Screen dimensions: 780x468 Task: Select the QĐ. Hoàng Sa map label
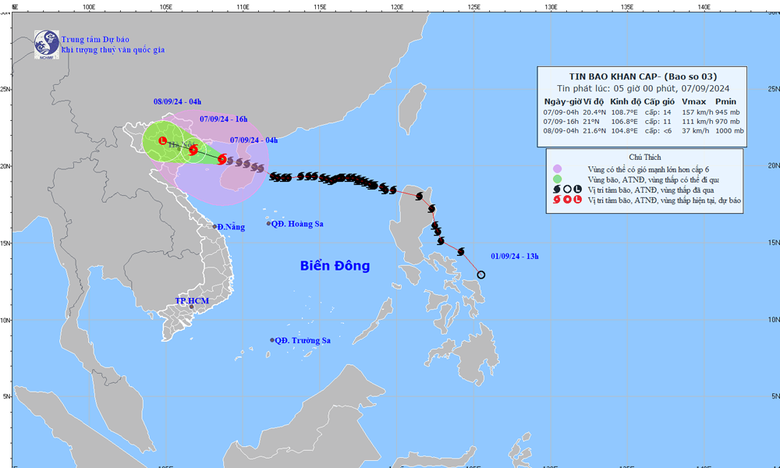pos(303,223)
